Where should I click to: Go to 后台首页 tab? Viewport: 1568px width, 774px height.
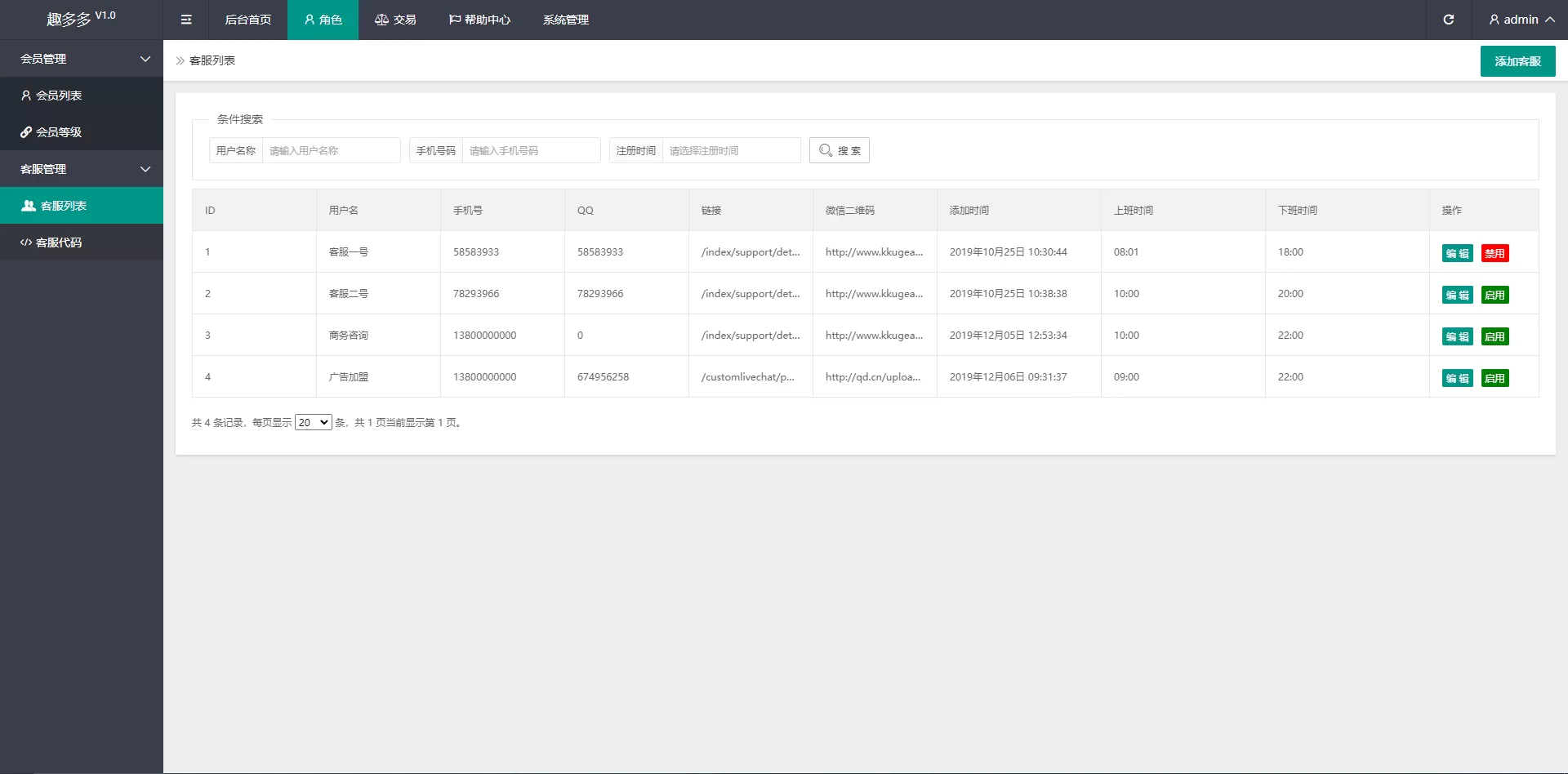click(247, 20)
